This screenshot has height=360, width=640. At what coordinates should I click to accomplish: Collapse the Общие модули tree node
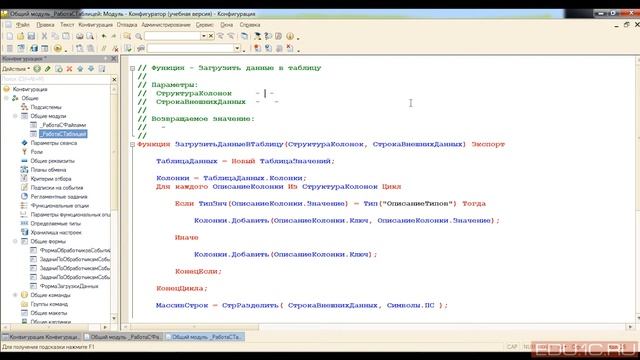coord(15,116)
